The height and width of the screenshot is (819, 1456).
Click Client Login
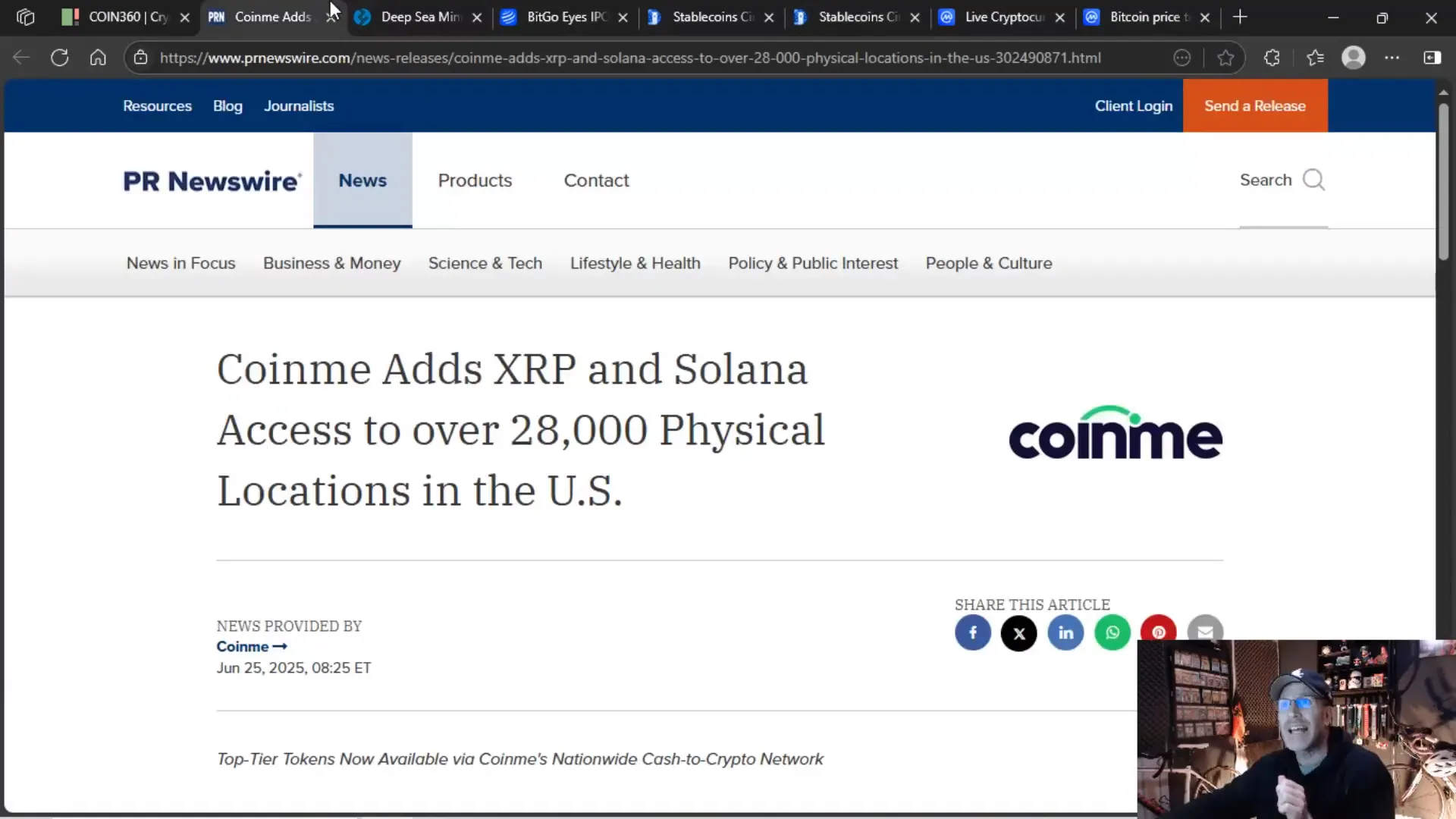pos(1134,106)
